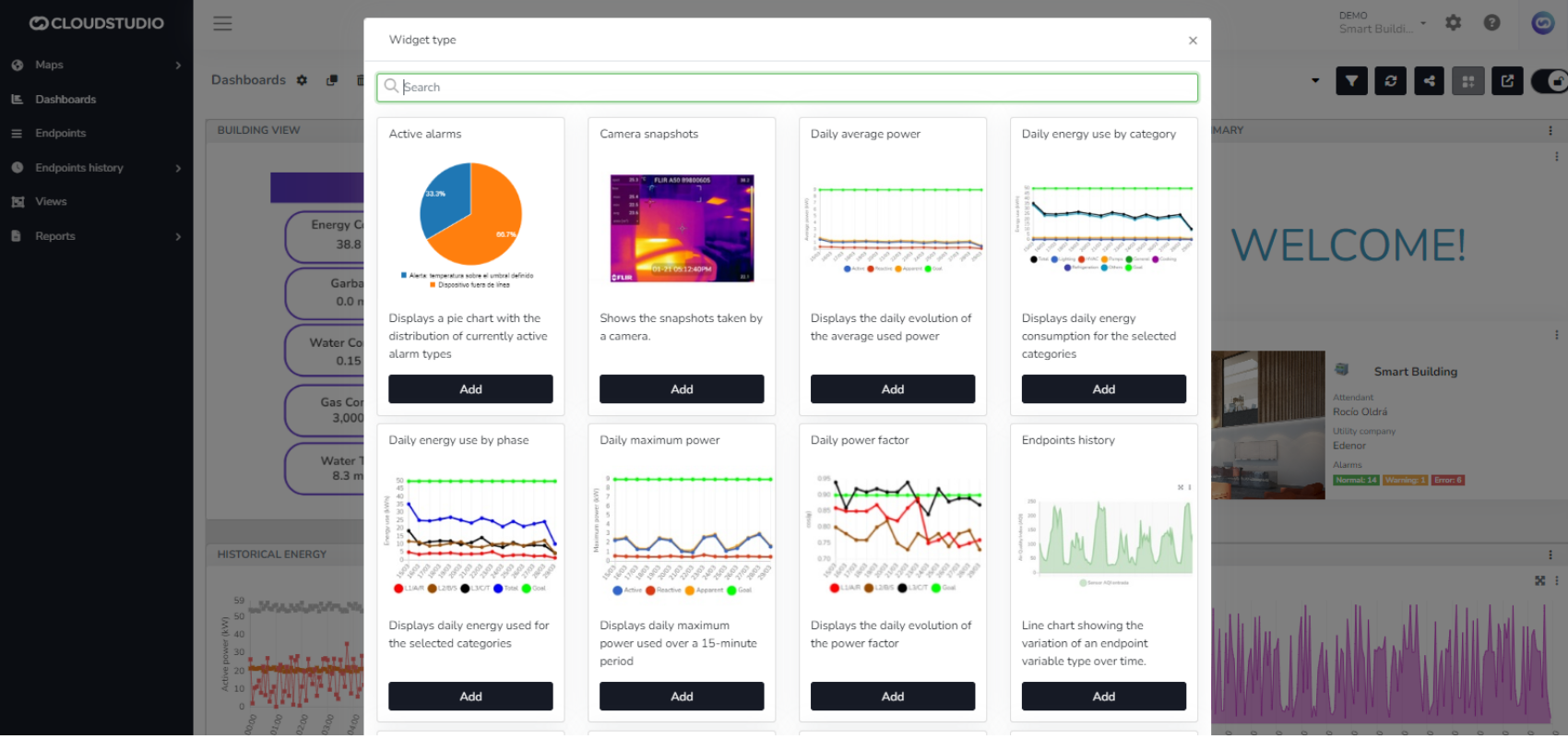
Task: Open the help question mark icon
Action: 1491,23
